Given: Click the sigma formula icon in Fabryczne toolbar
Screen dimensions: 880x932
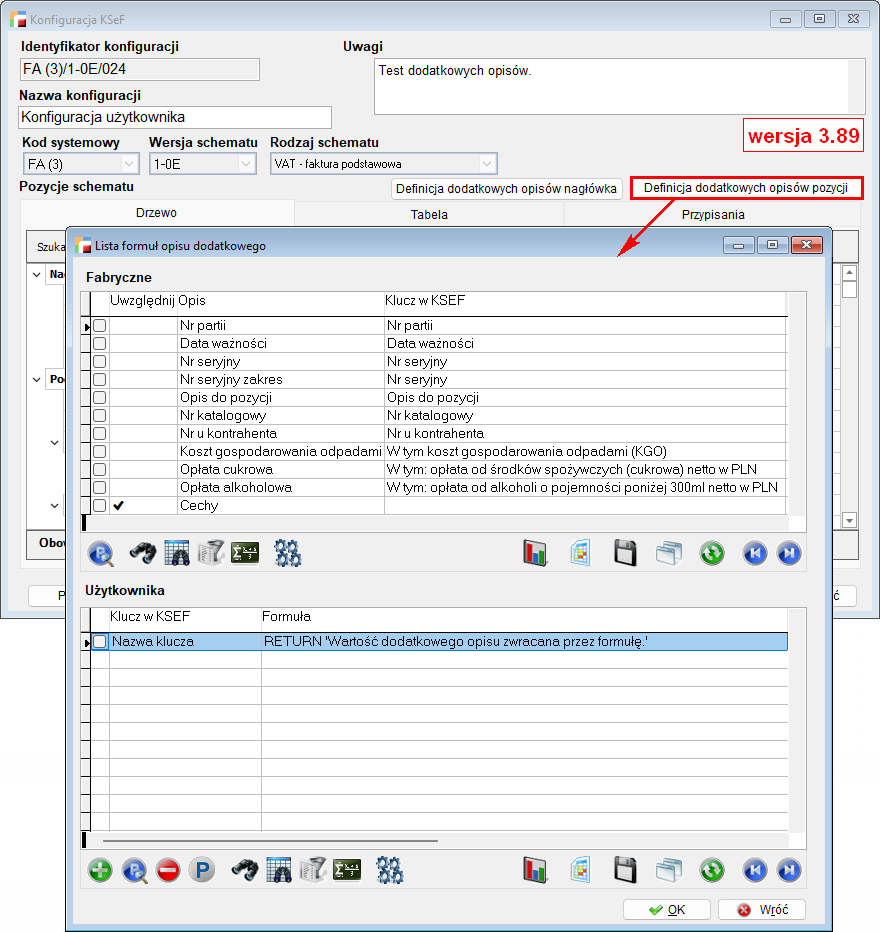Looking at the screenshot, I should (x=245, y=553).
